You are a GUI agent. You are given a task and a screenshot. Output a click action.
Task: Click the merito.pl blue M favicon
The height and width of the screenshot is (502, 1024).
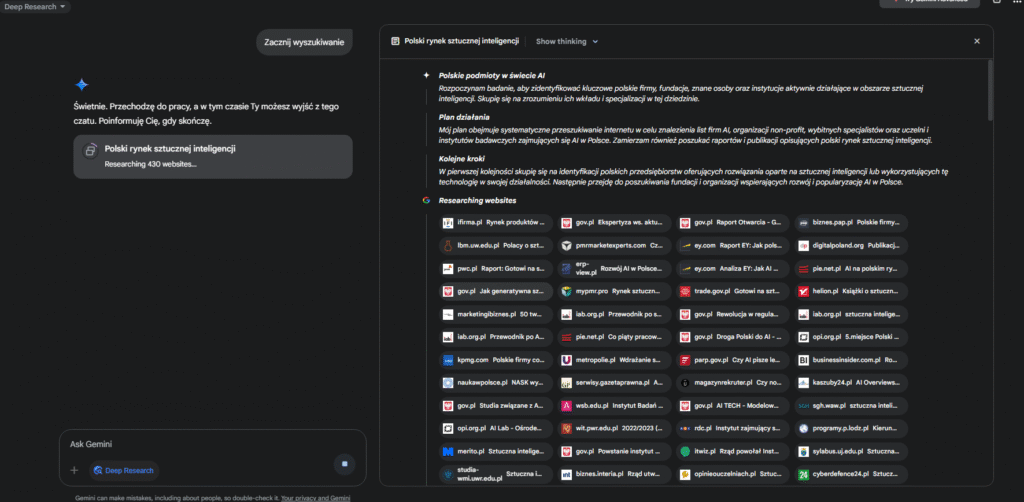(x=448, y=451)
